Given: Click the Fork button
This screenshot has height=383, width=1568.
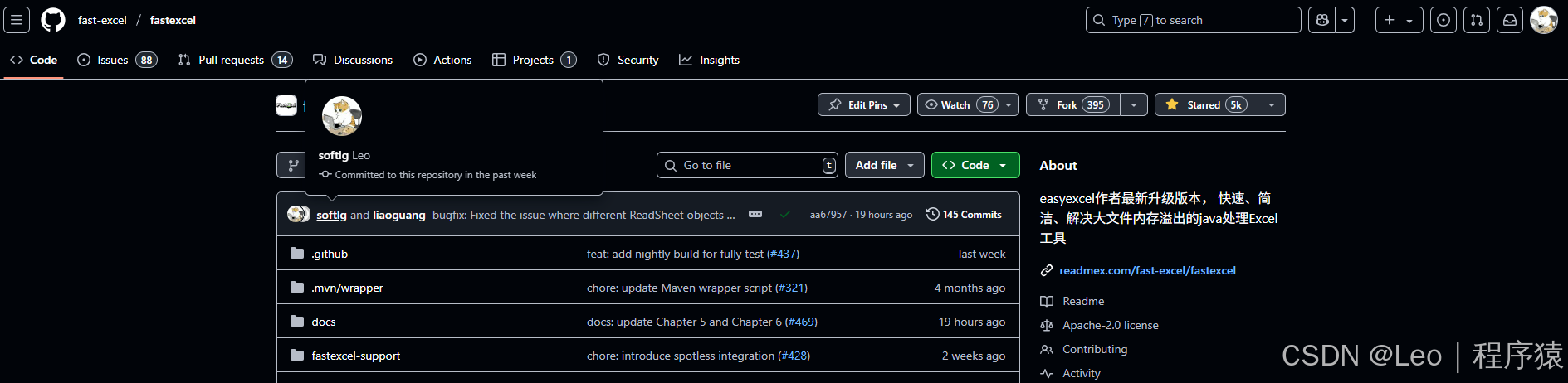Looking at the screenshot, I should click(x=1073, y=104).
